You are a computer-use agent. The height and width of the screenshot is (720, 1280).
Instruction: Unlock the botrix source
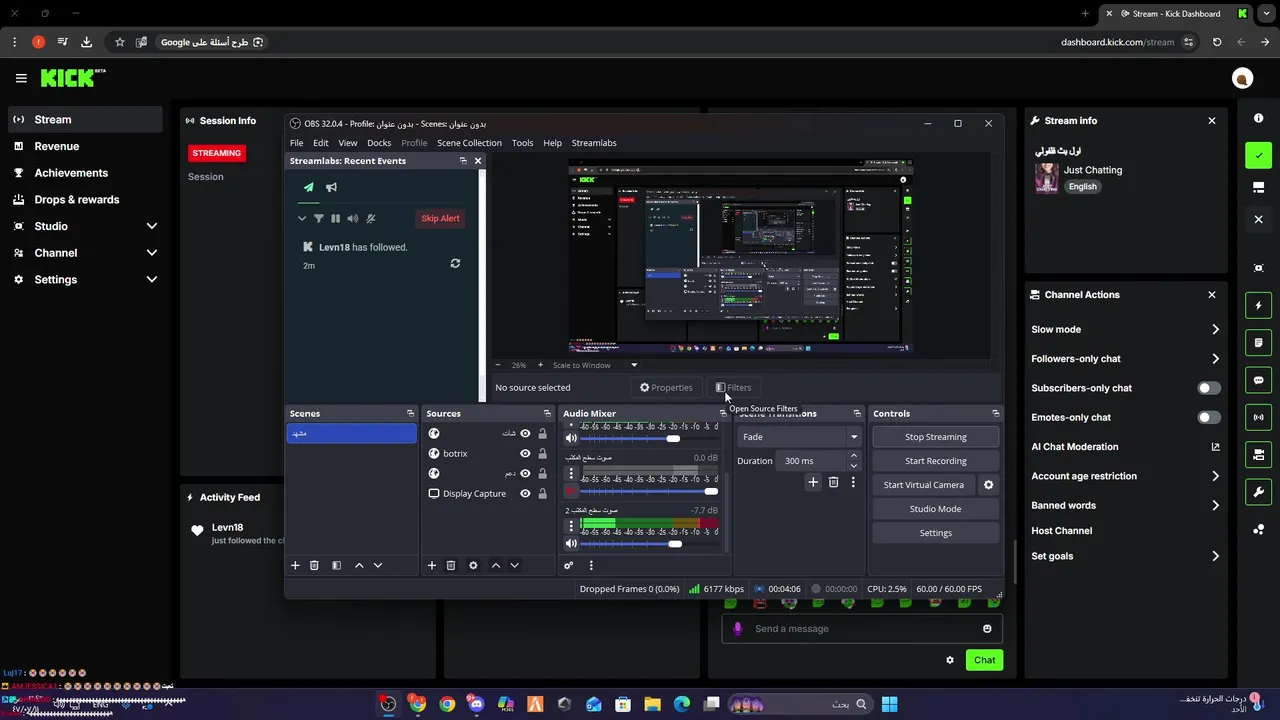pyautogui.click(x=542, y=453)
